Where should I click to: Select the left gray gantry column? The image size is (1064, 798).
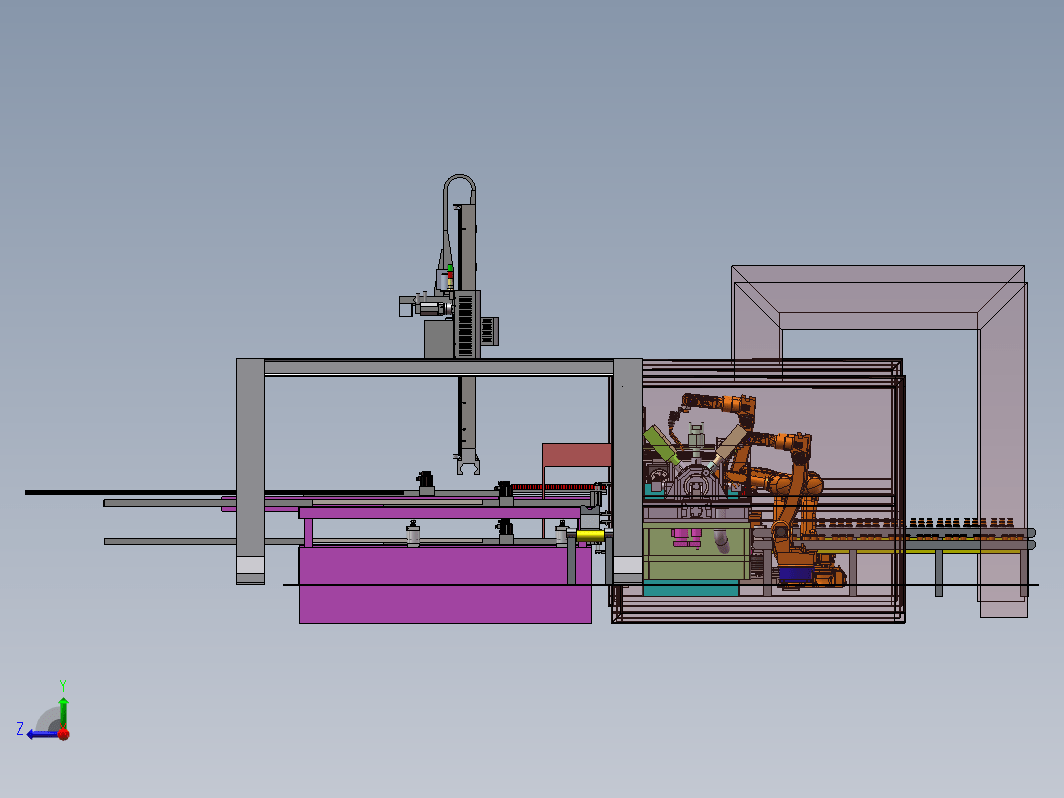(250, 471)
